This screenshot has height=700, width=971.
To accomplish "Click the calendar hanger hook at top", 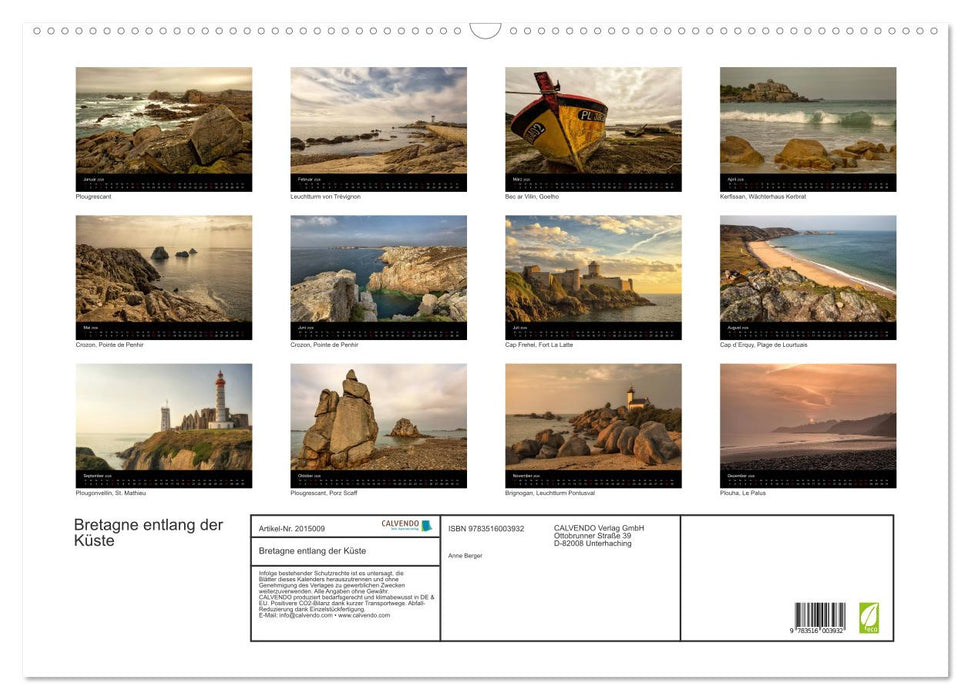I will (485, 31).
